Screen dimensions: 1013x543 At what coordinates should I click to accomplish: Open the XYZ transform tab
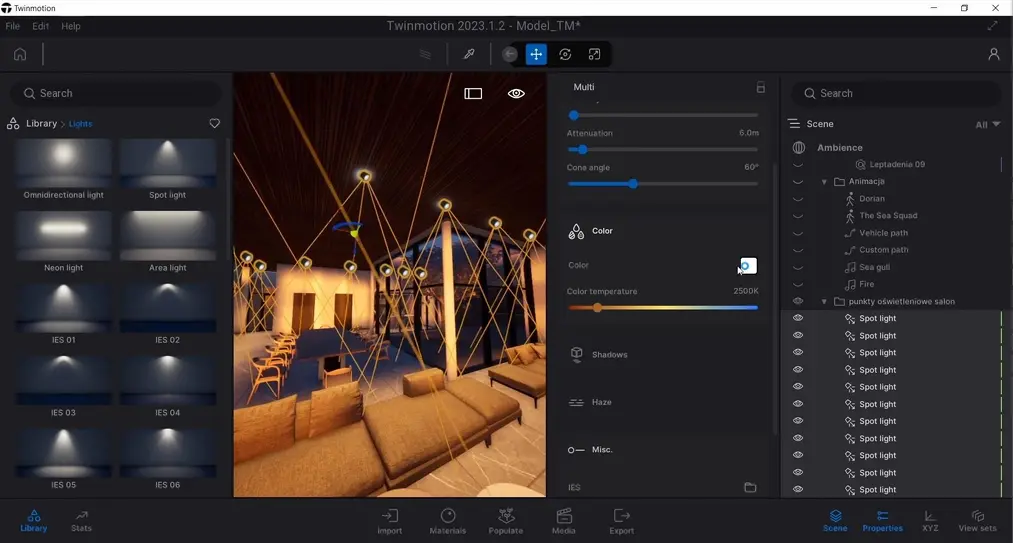coord(930,521)
